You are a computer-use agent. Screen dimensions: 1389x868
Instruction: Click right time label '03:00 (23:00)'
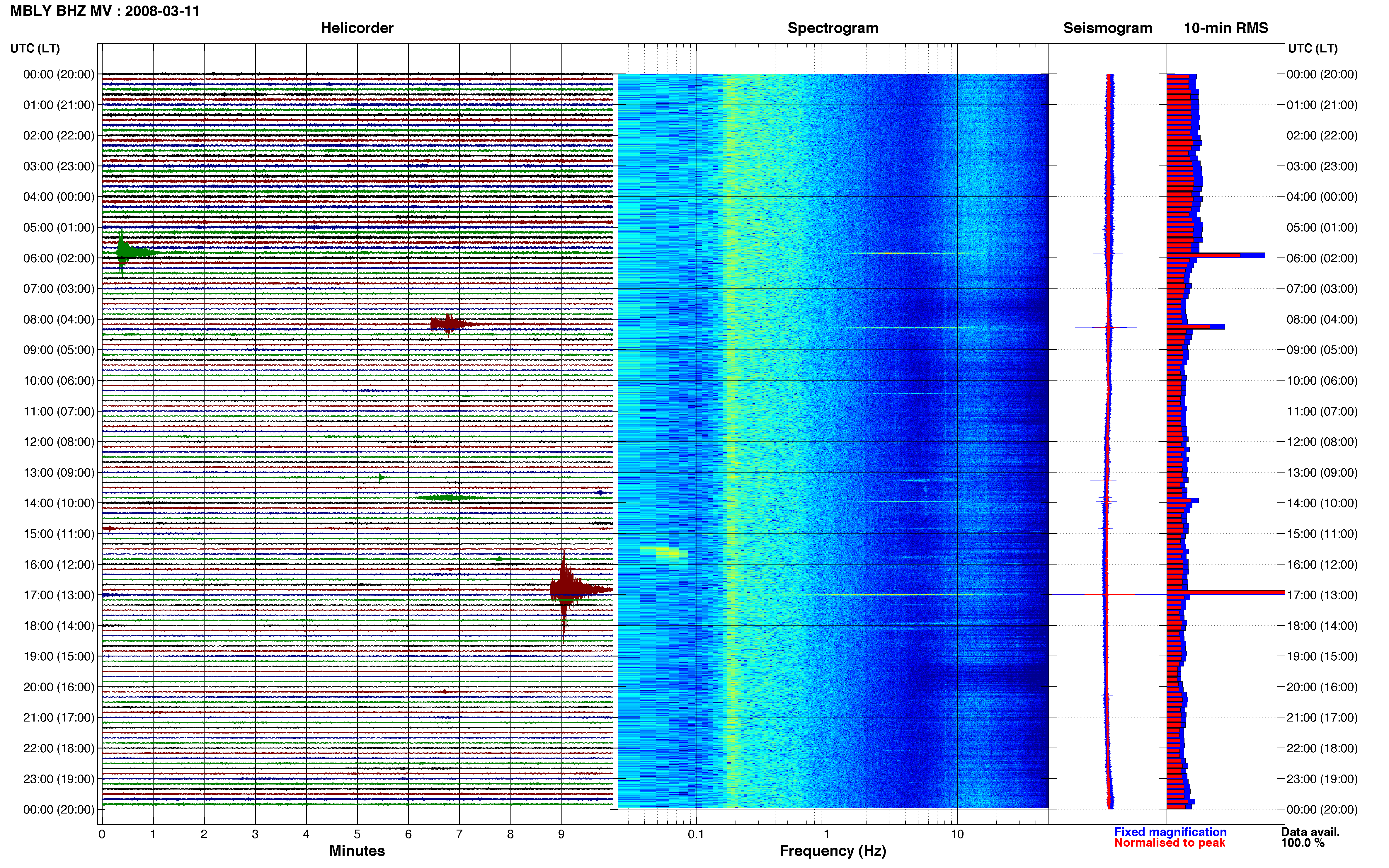point(1322,166)
